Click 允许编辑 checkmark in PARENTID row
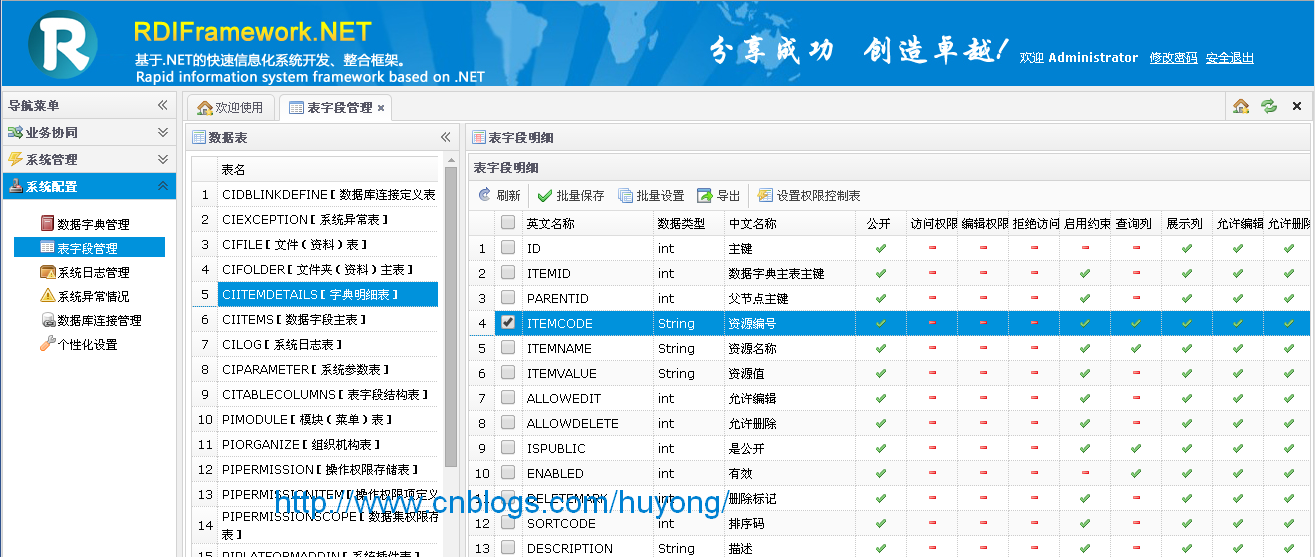1315x557 pixels. click(1238, 298)
